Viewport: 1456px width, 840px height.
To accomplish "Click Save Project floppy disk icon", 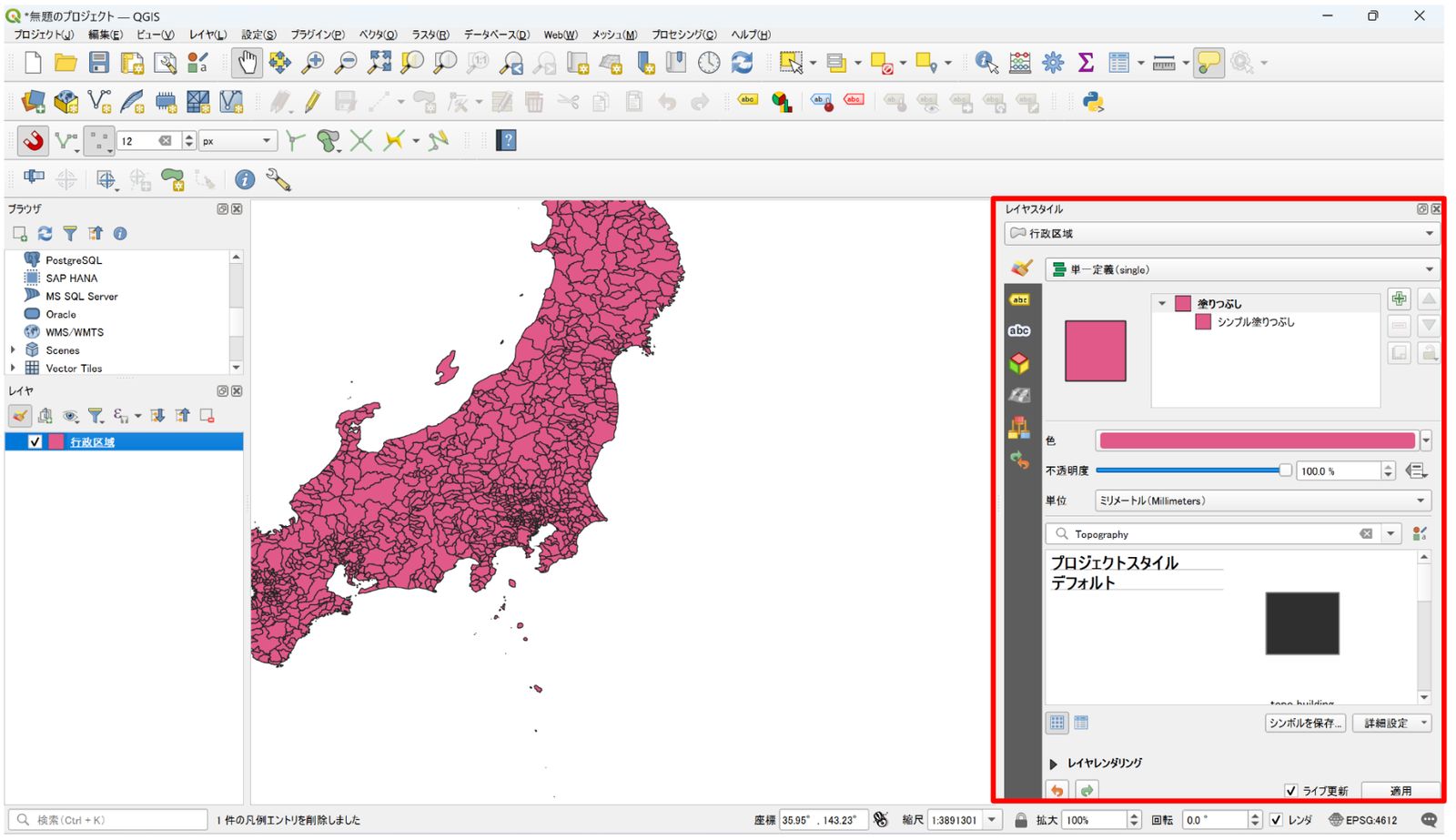I will click(99, 63).
